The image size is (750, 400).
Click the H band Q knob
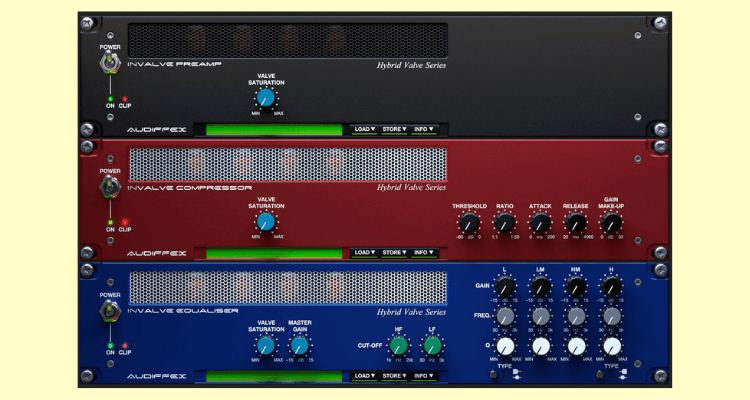coord(612,346)
